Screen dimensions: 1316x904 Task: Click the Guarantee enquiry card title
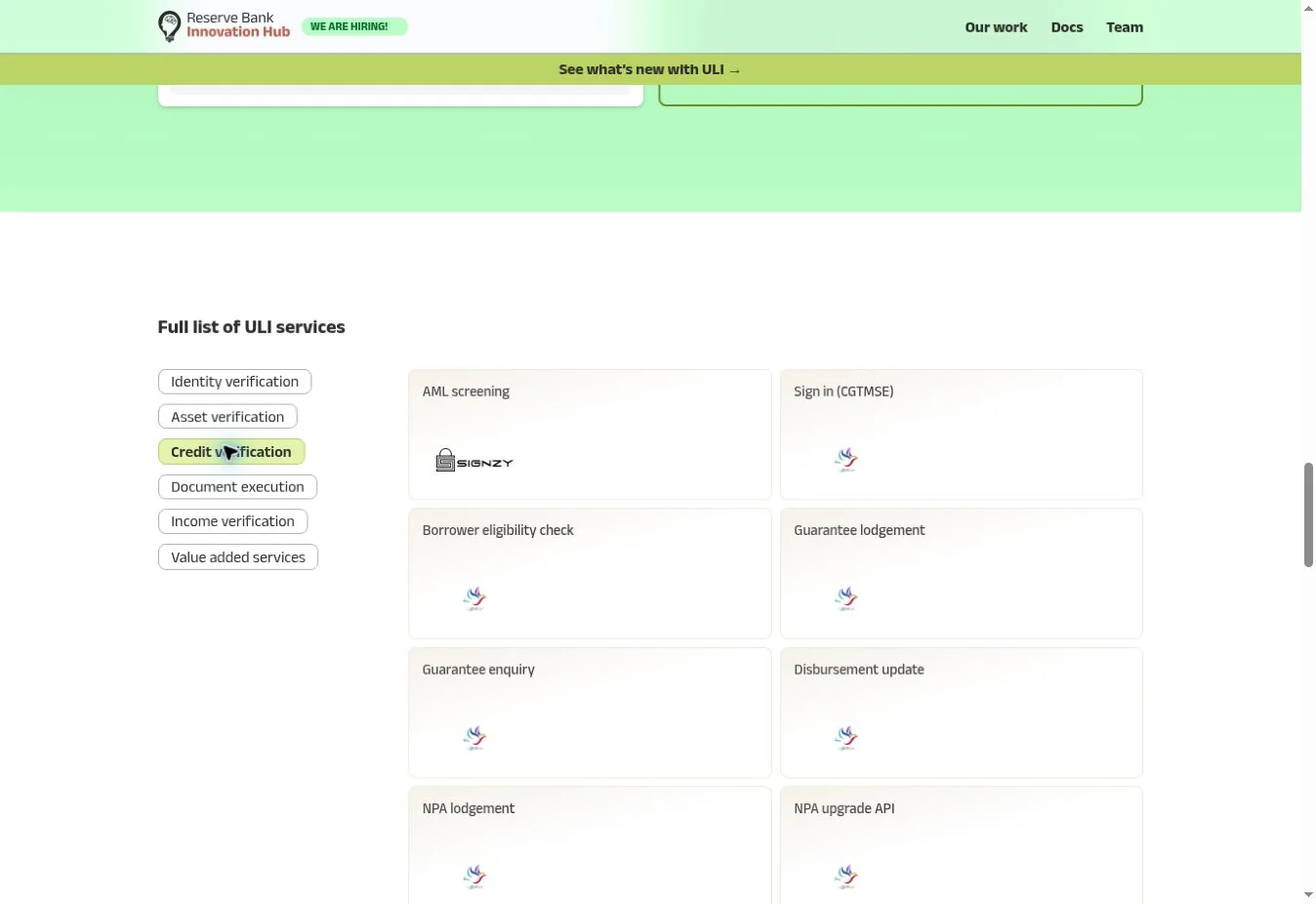(x=478, y=670)
